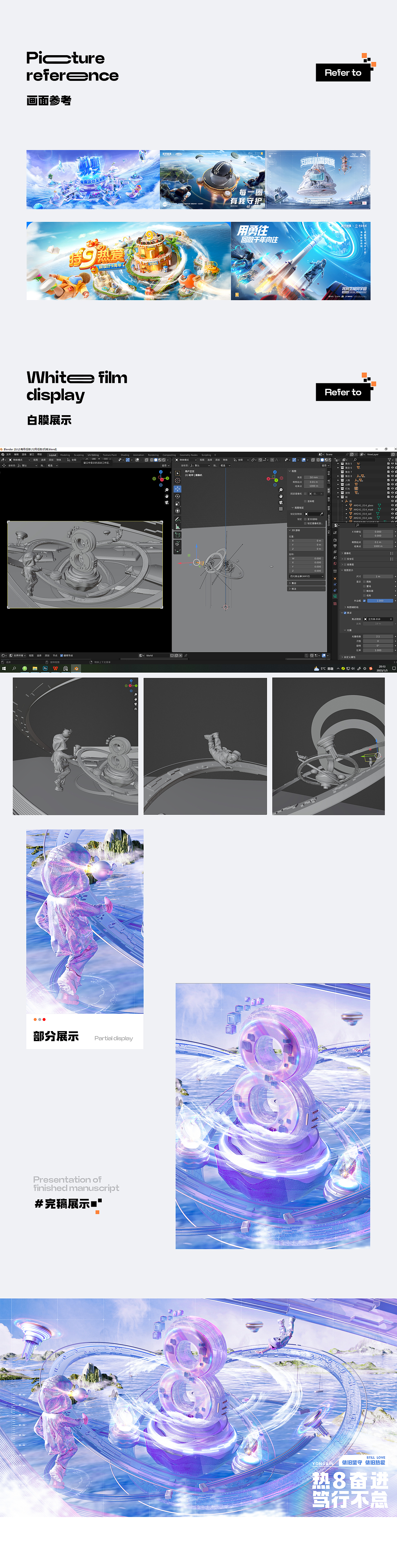Click the top Refer to button

tap(343, 72)
